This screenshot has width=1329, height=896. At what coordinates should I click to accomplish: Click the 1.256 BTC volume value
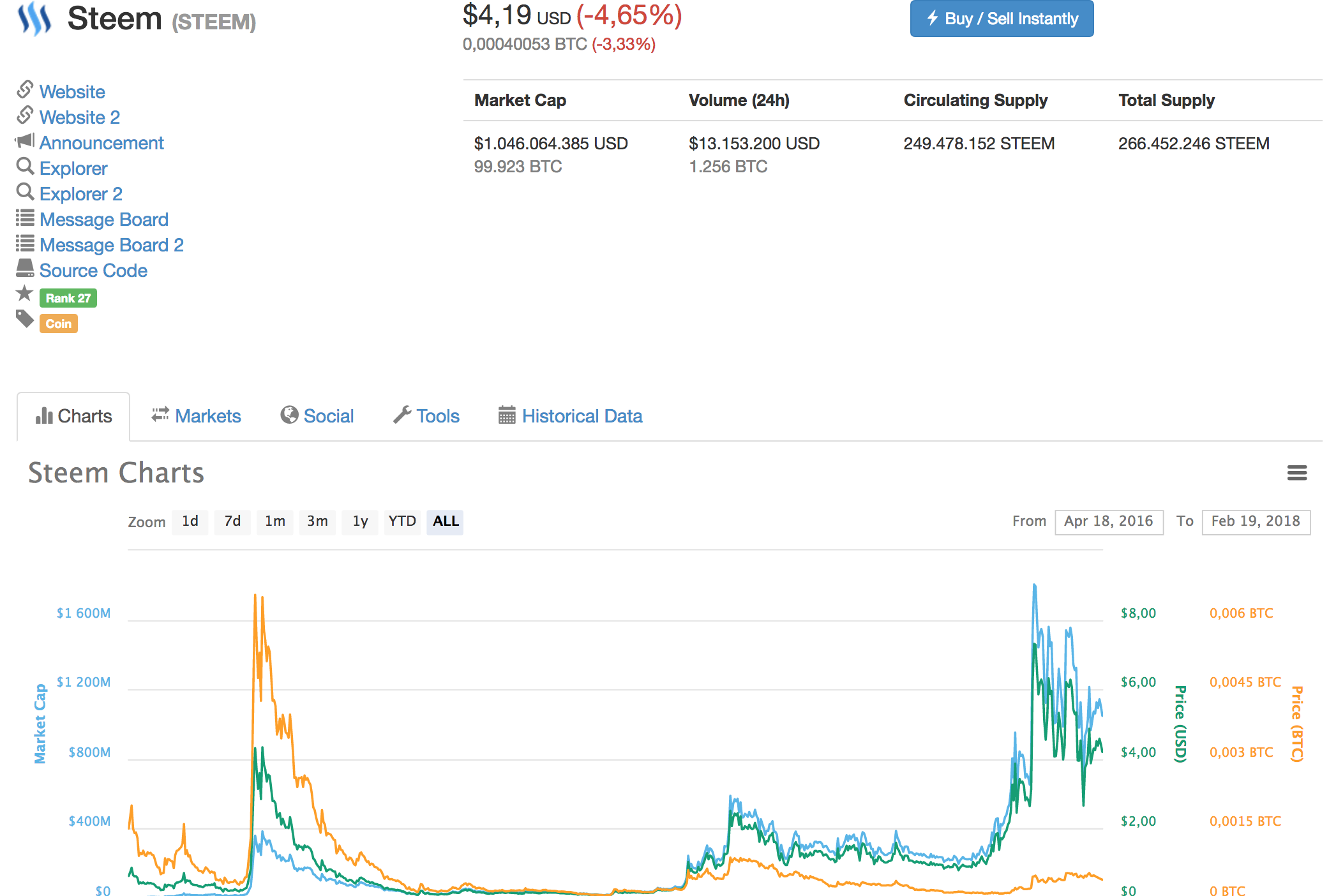(x=728, y=167)
